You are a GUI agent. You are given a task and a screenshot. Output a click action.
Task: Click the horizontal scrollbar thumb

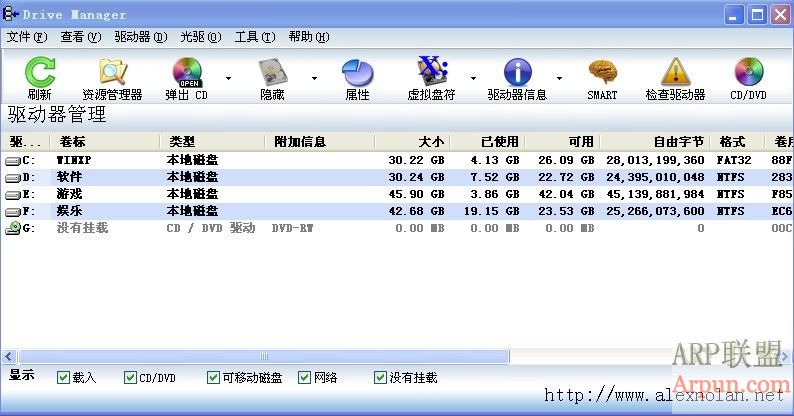click(264, 356)
